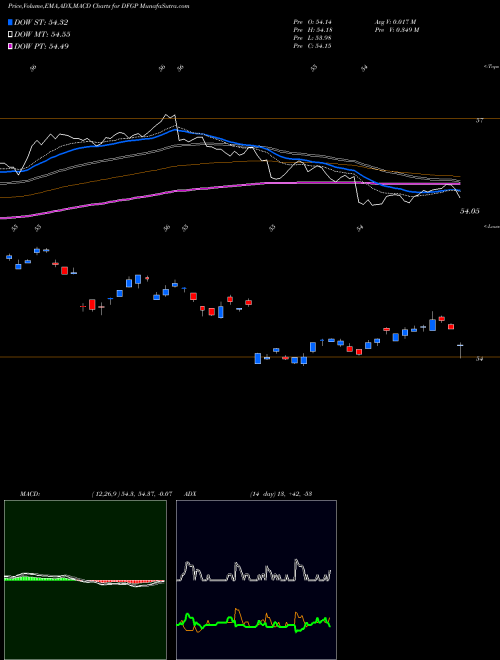
Task: Click the 'ADX' panel heading
Action: 190,494
